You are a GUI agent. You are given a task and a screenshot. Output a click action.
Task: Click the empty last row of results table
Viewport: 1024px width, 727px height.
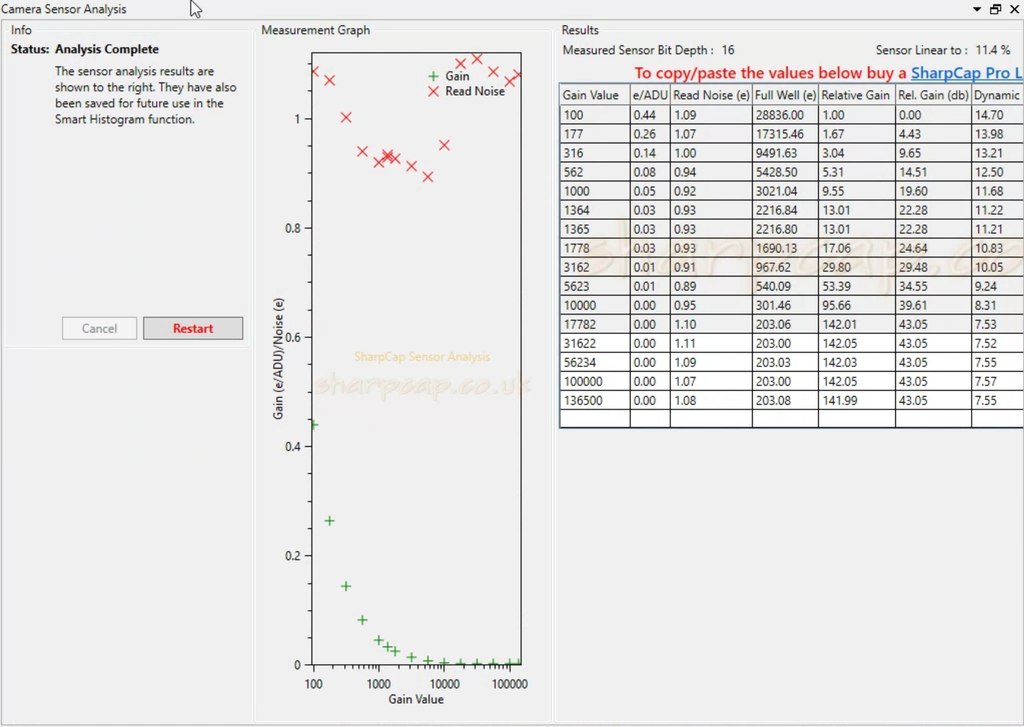coord(791,419)
